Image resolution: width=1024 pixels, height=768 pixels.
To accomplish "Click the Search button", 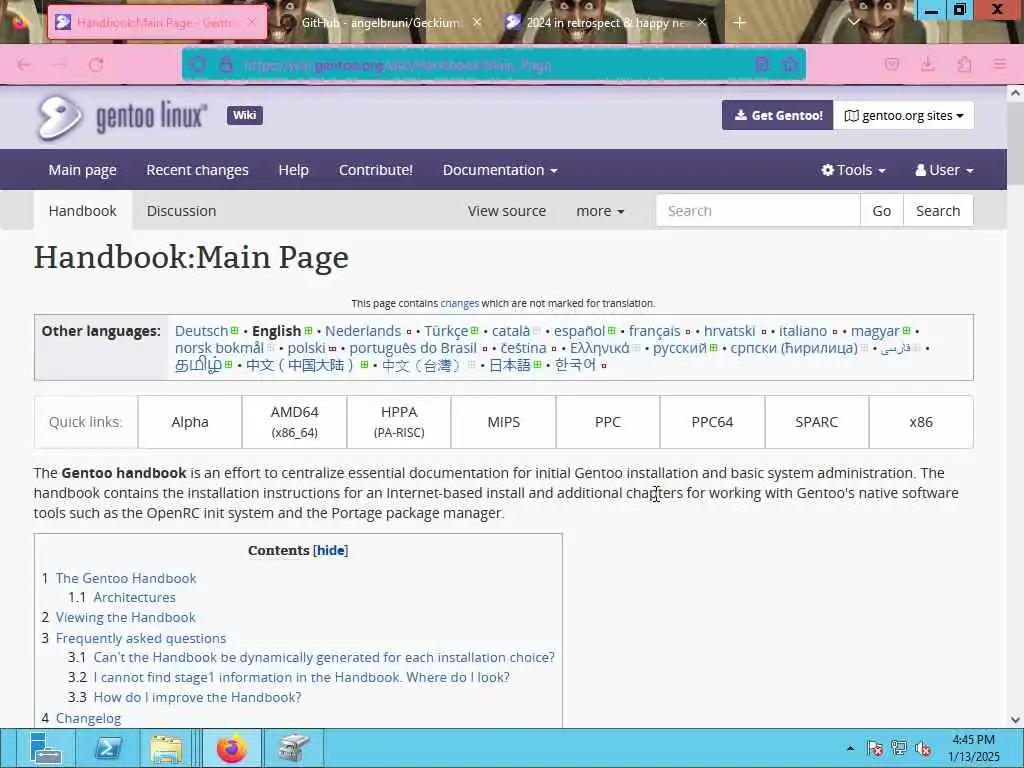I will [938, 211].
